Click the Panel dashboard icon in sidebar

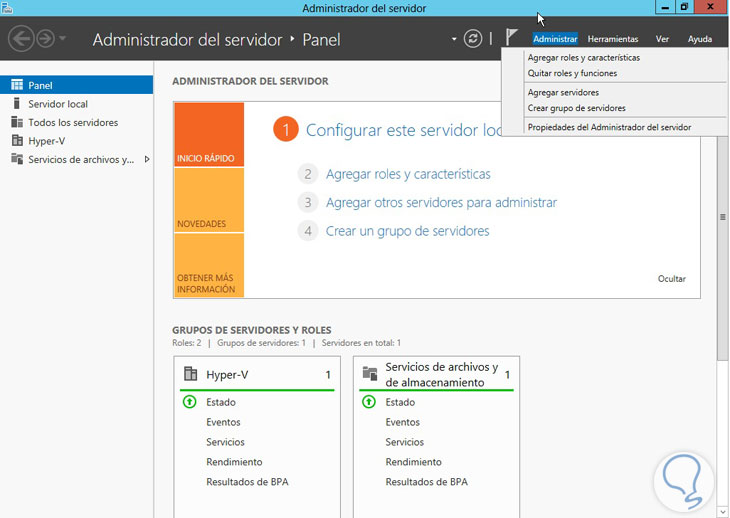pyautogui.click(x=17, y=85)
